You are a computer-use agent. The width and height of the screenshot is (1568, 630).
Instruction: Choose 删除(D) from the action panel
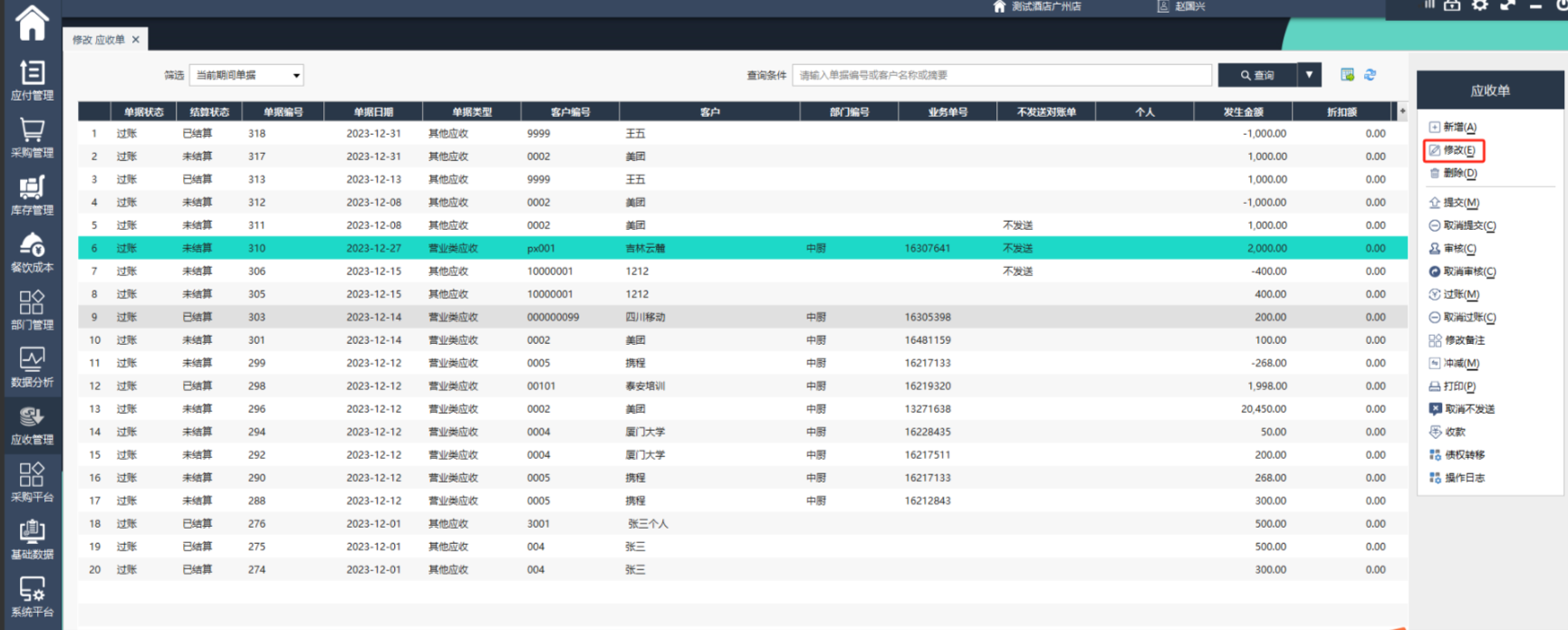point(1458,173)
